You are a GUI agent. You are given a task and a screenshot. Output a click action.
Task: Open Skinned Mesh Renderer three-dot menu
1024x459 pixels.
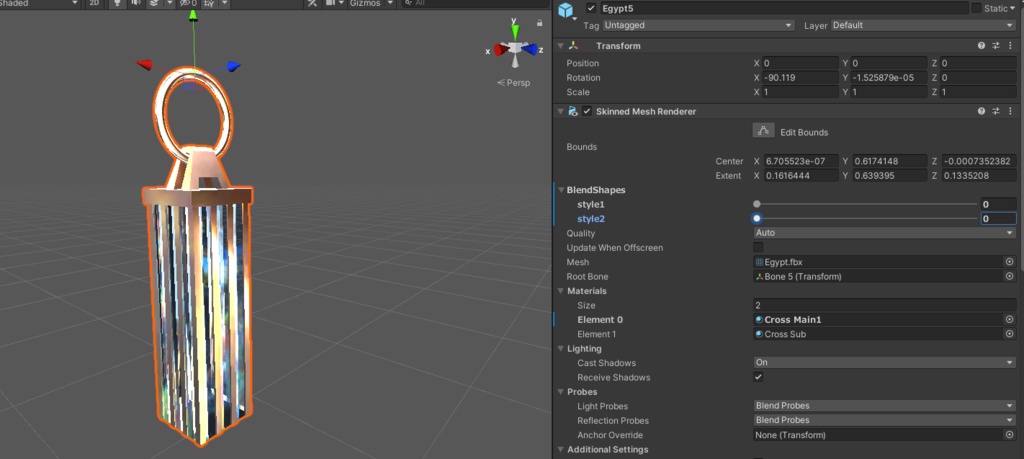tap(1011, 112)
